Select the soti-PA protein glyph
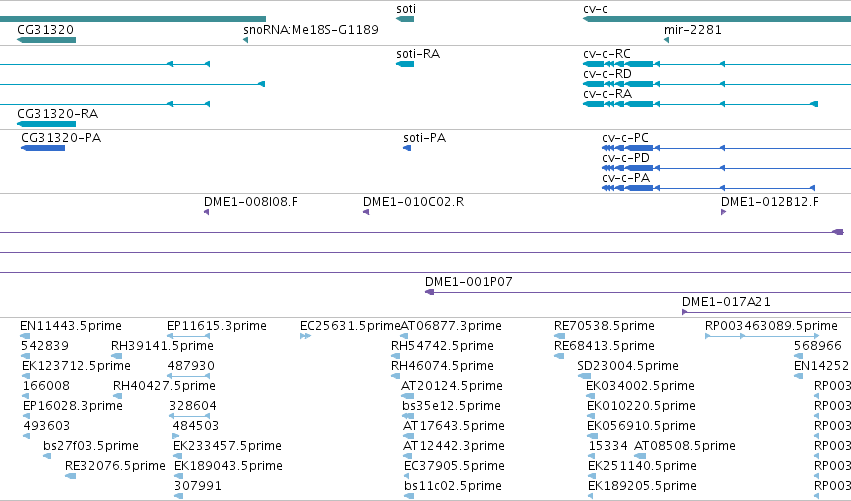Screen dimensions: 851x501 coord(407,148)
